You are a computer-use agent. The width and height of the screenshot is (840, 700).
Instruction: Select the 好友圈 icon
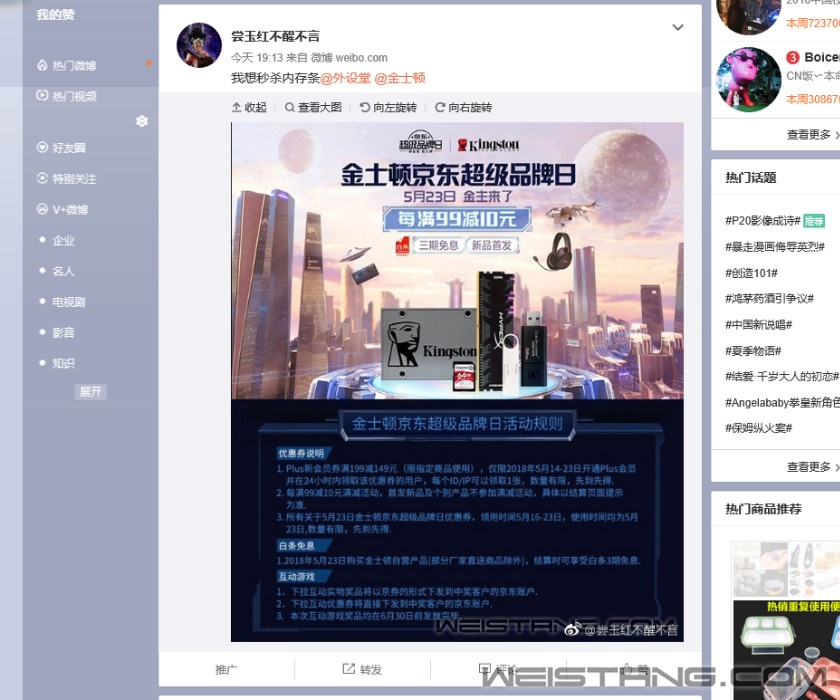pos(42,147)
